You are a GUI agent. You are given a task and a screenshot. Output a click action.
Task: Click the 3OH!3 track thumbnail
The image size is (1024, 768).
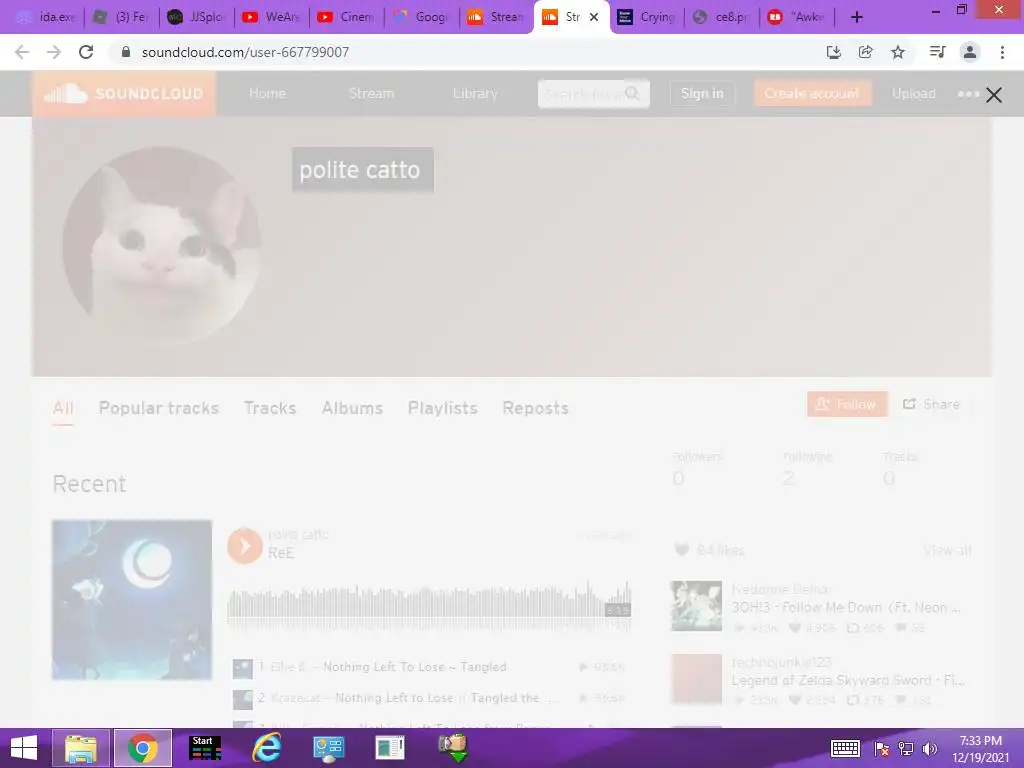click(697, 606)
